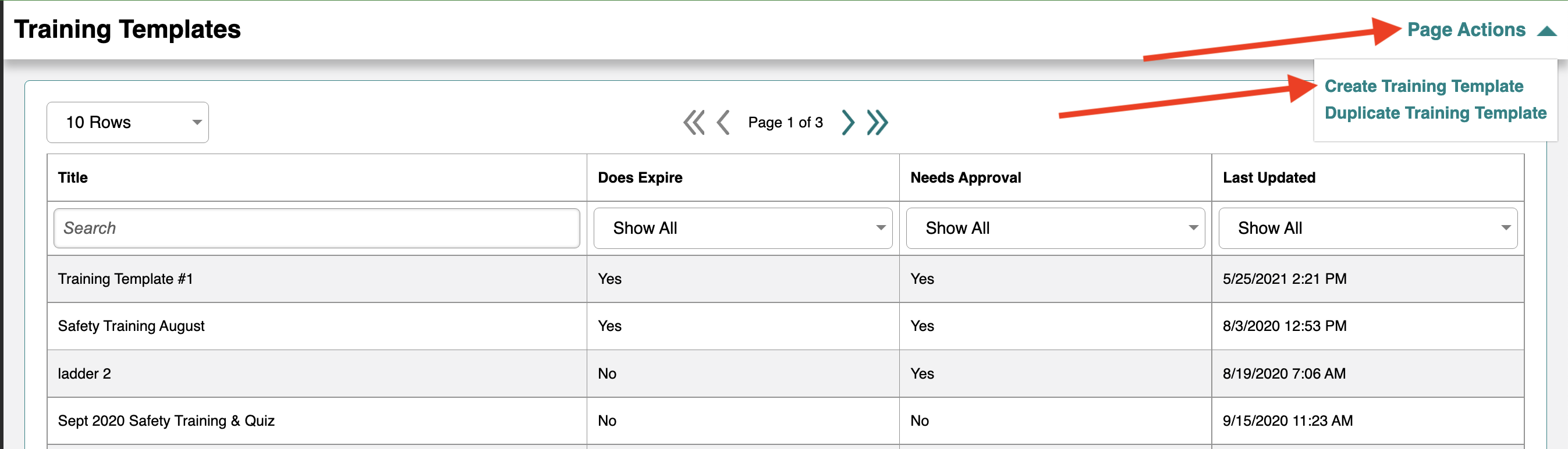Go to the previous page of results
This screenshot has width=1568, height=449.
point(723,122)
